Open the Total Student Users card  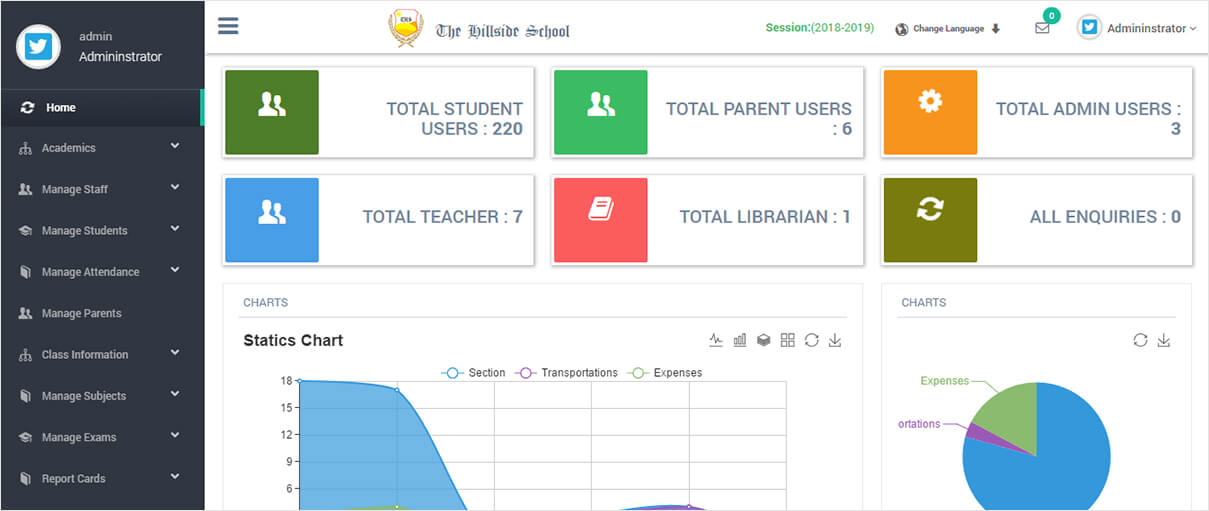tap(378, 113)
